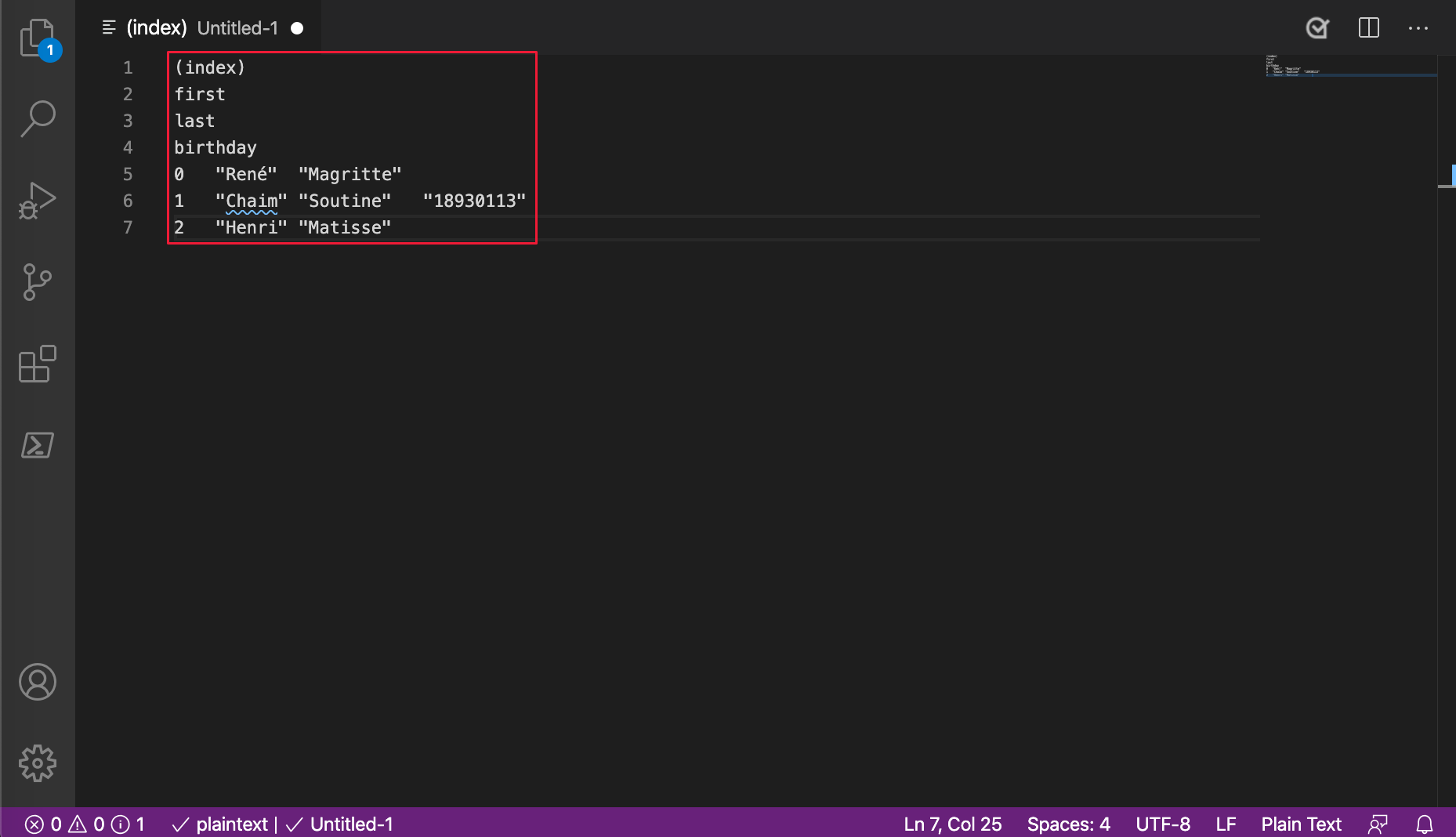Toggle the circled checkmark editor action

pyautogui.click(x=1317, y=28)
